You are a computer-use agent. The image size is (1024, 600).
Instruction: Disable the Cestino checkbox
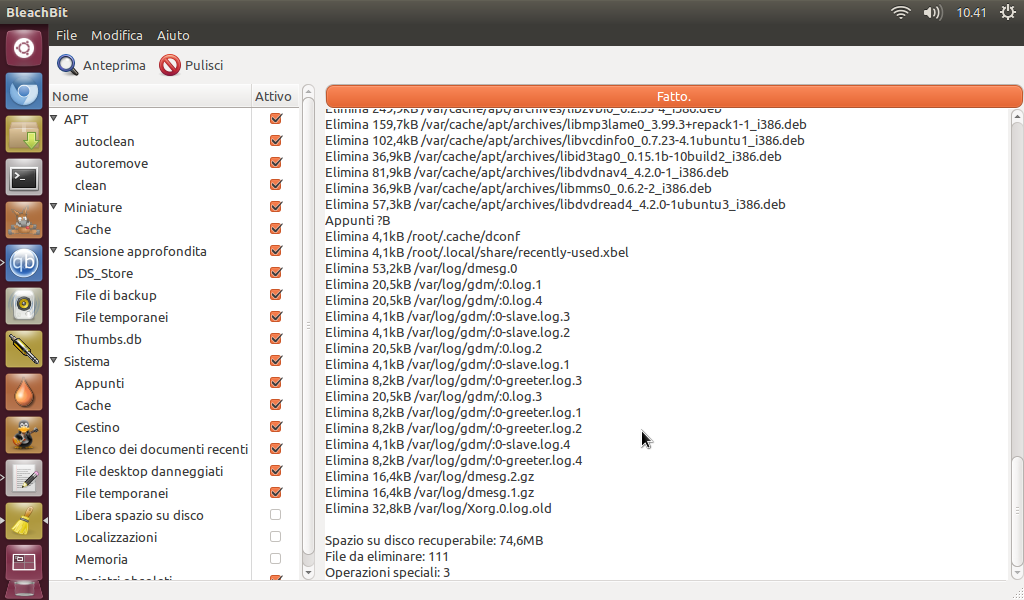pos(276,427)
